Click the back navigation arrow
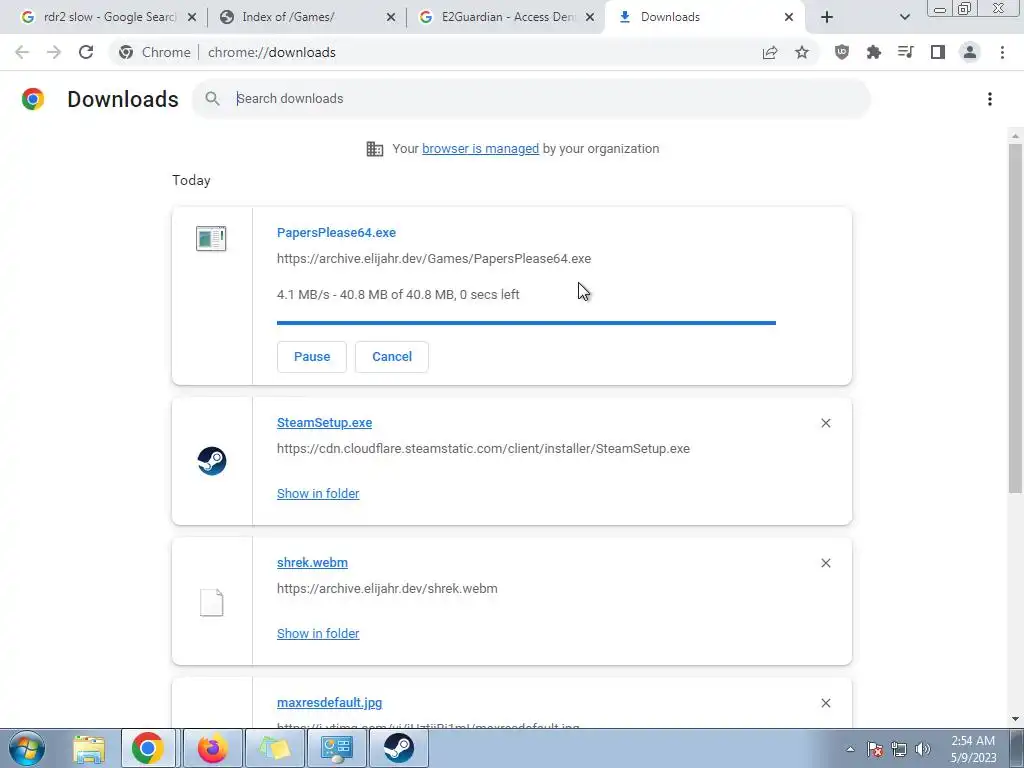This screenshot has height=768, width=1024. pyautogui.click(x=22, y=52)
